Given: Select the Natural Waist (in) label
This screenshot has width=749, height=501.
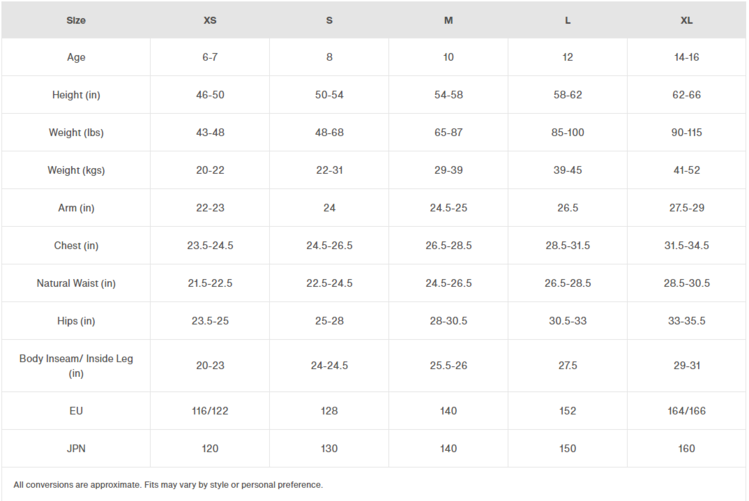Looking at the screenshot, I should pyautogui.click(x=76, y=283).
